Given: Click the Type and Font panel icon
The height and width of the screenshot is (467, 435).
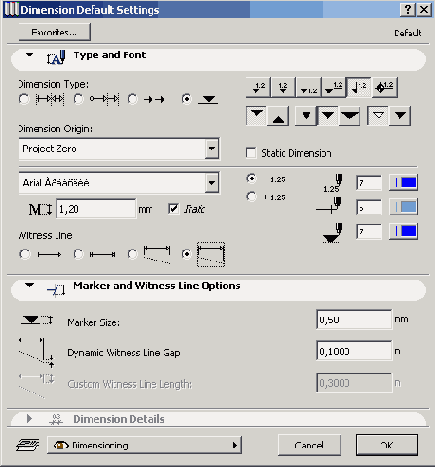Looking at the screenshot, I should point(55,57).
